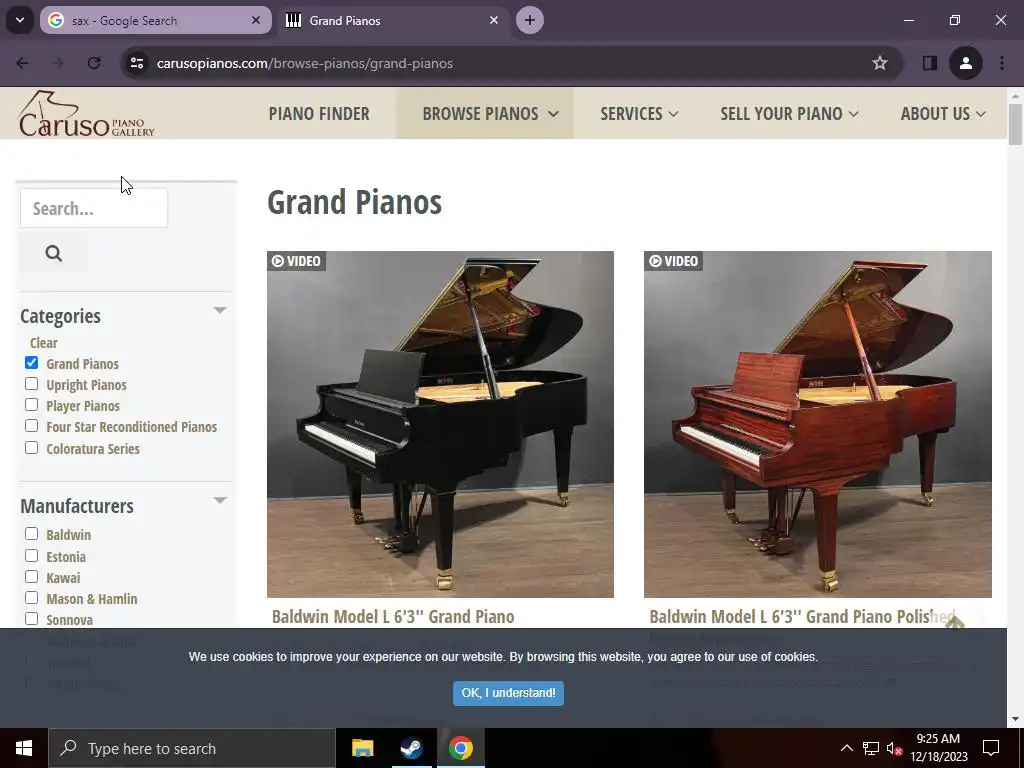Check the Sonnova manufacturer filter
This screenshot has width=1024, height=768.
click(31, 618)
